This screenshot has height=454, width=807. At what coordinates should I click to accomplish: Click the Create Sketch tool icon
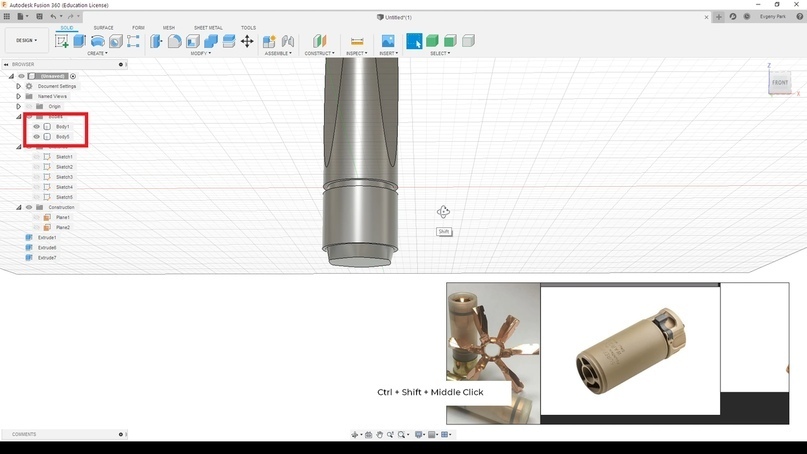click(62, 41)
